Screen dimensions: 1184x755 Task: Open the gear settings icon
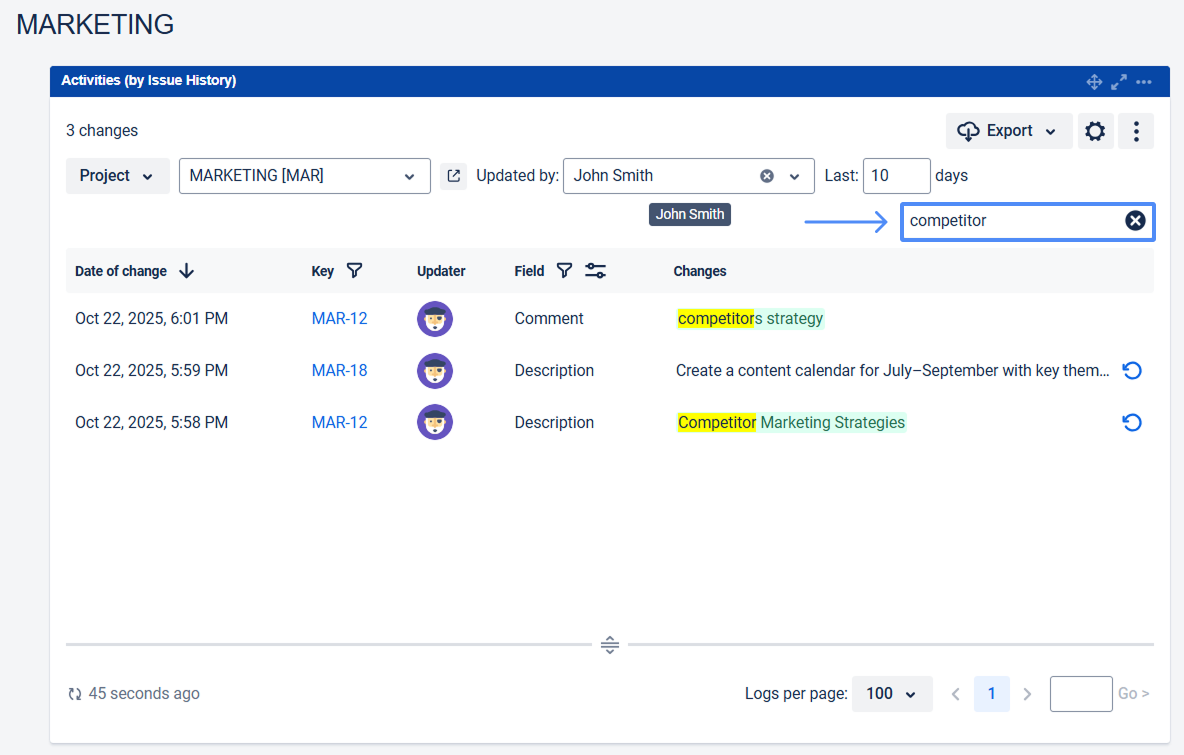point(1095,131)
